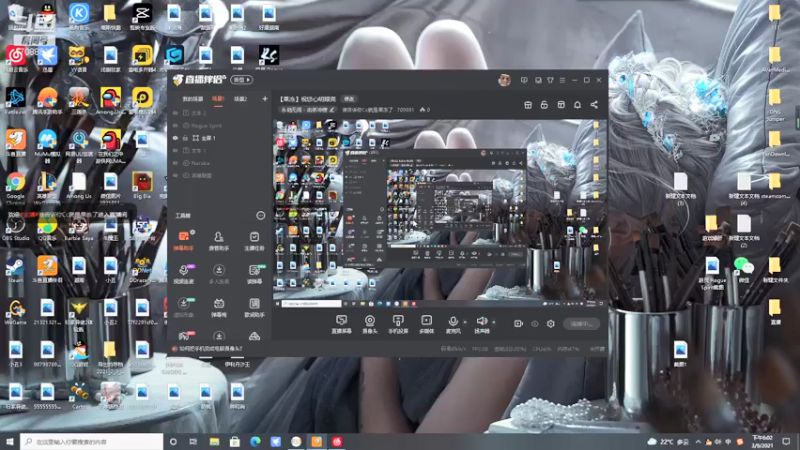Select the 全屏 1 source row
Screen dimensions: 800x450
click(219, 138)
